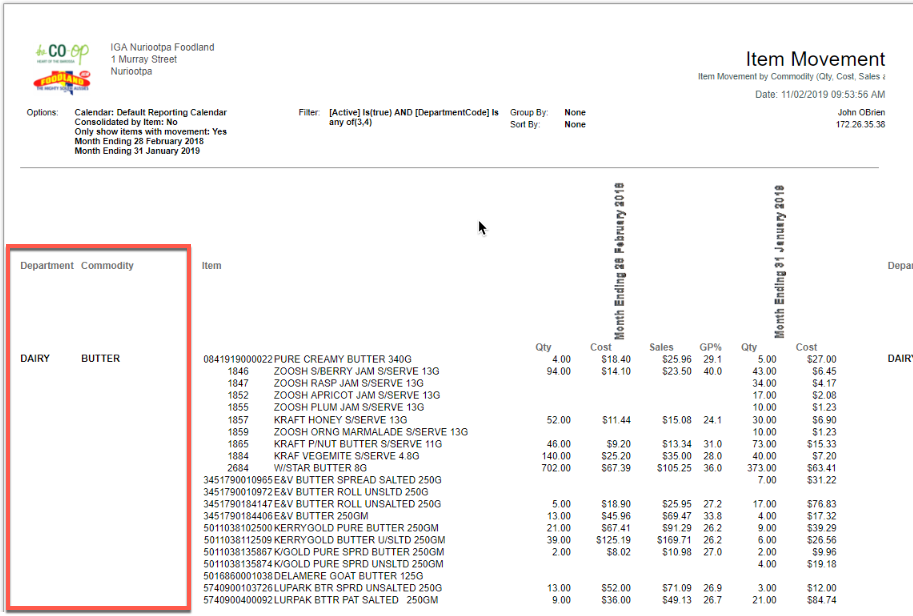Click the 1 Murray Street address line
The image size is (913, 616).
click(144, 59)
